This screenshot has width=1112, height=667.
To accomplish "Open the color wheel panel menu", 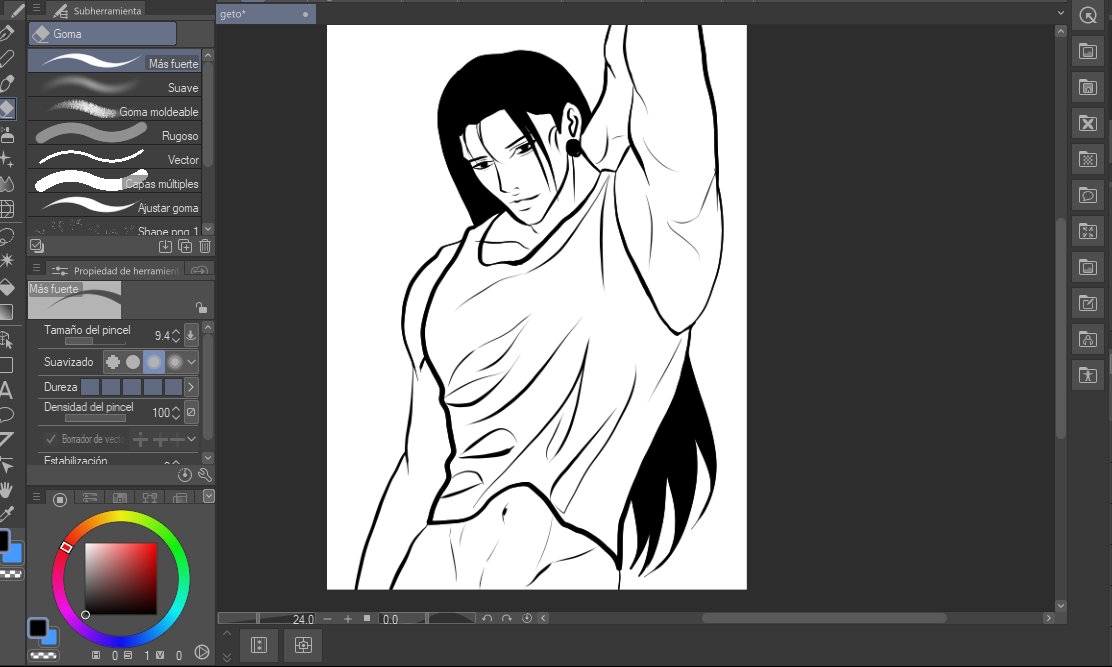I will point(36,497).
